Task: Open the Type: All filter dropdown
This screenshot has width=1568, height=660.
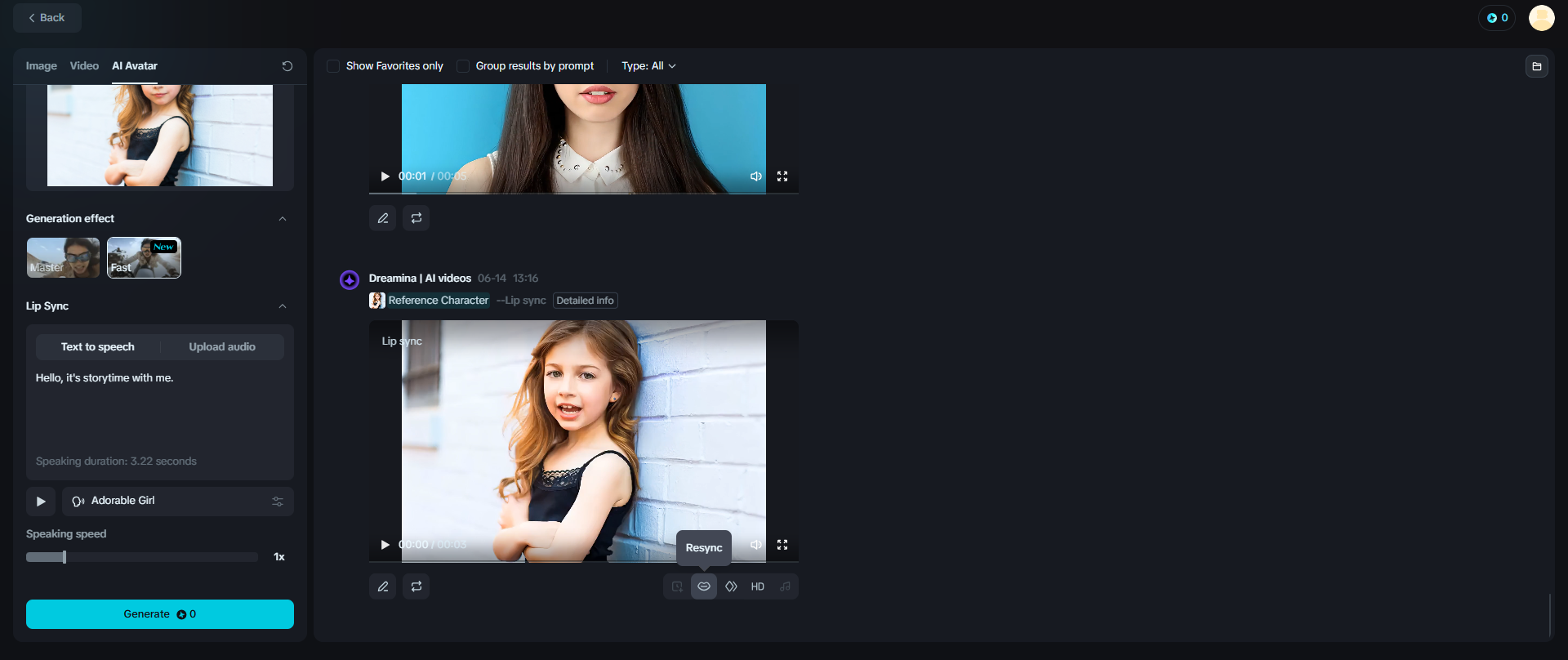Action: point(649,66)
